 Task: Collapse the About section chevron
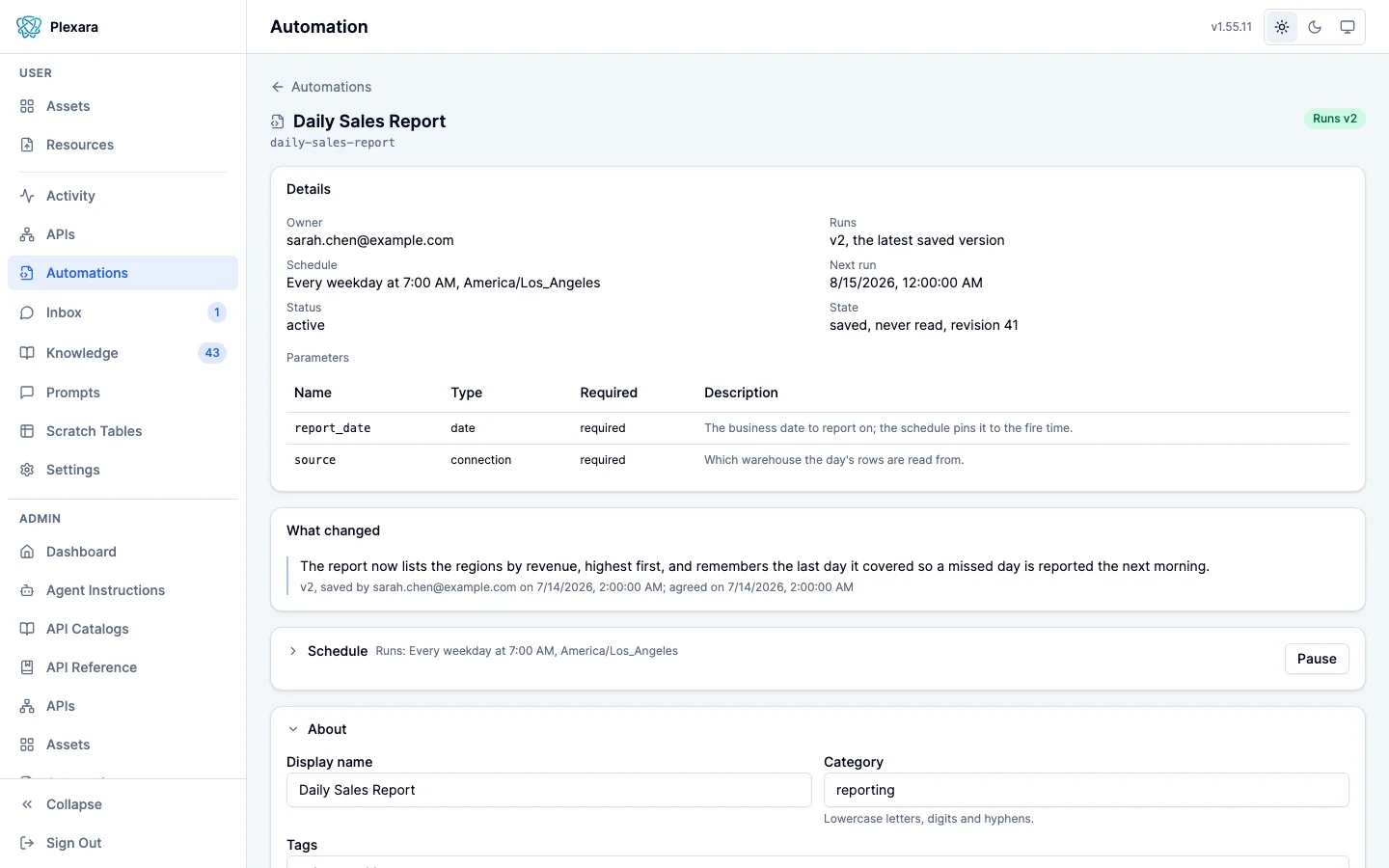pyautogui.click(x=293, y=729)
